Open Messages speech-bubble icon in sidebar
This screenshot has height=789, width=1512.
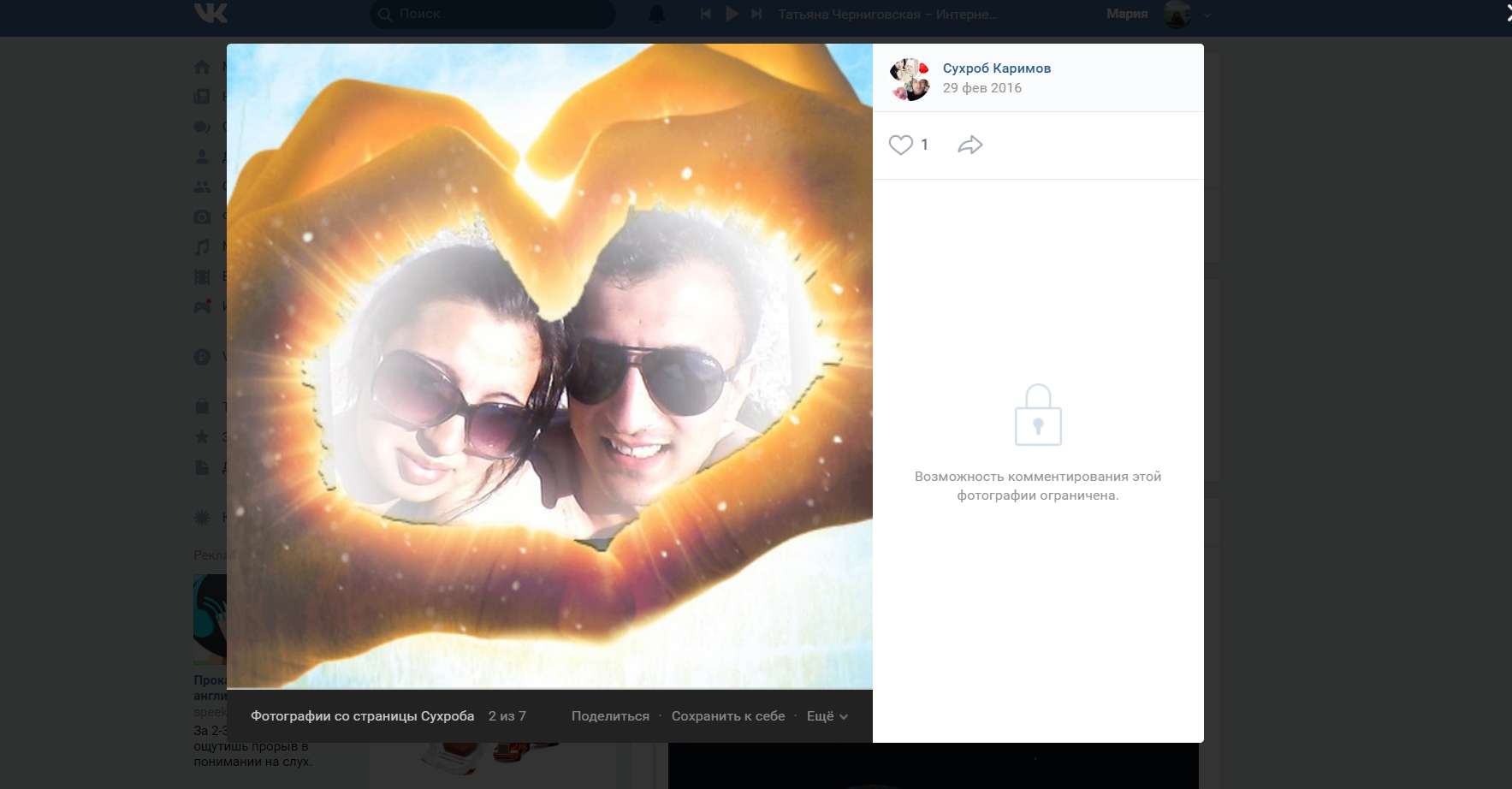(x=202, y=127)
